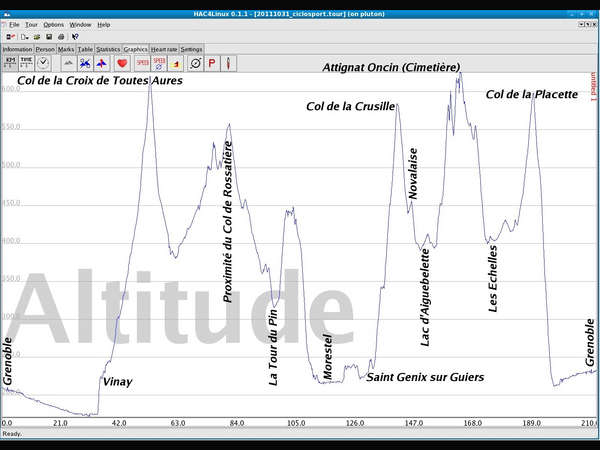Switch to the Statistics tab
The height and width of the screenshot is (450, 600).
108,49
